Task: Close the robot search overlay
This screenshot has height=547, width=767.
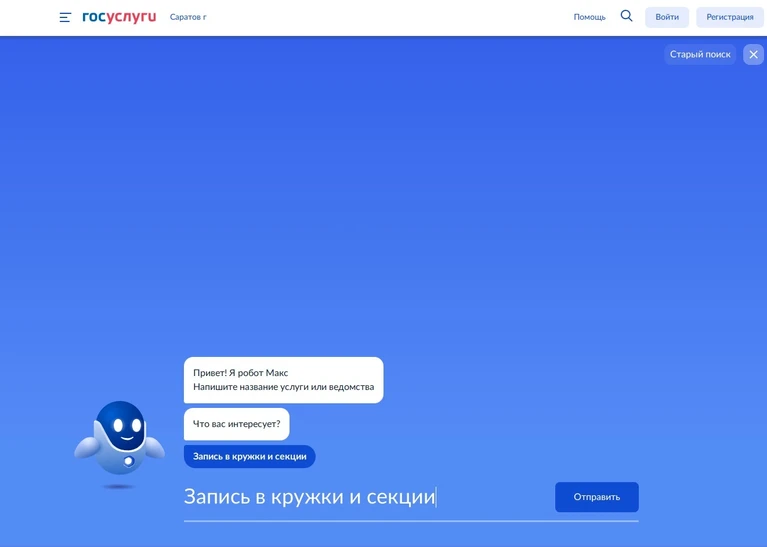Action: tap(753, 54)
